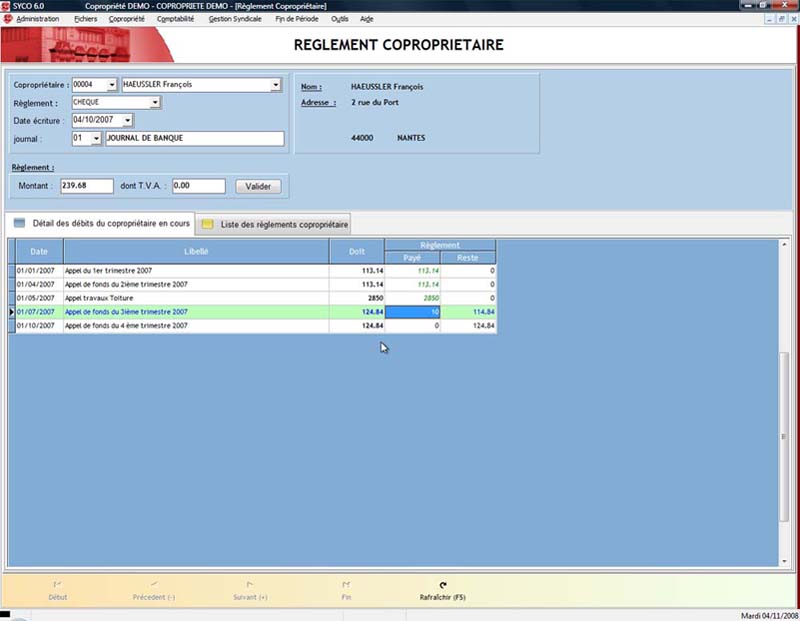Click the SYCO application icon in menu bar

8,19
